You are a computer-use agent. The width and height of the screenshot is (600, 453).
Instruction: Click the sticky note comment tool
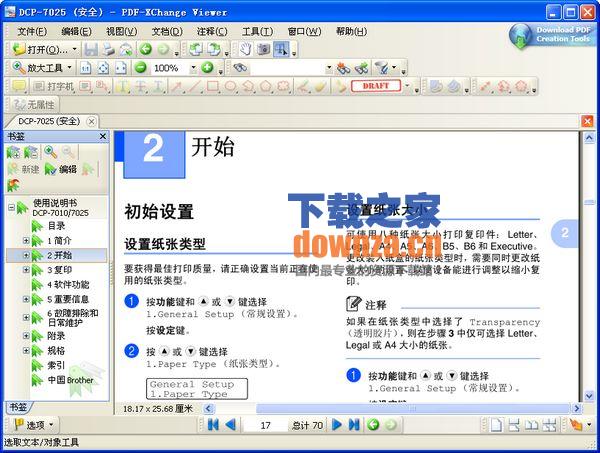(x=19, y=86)
